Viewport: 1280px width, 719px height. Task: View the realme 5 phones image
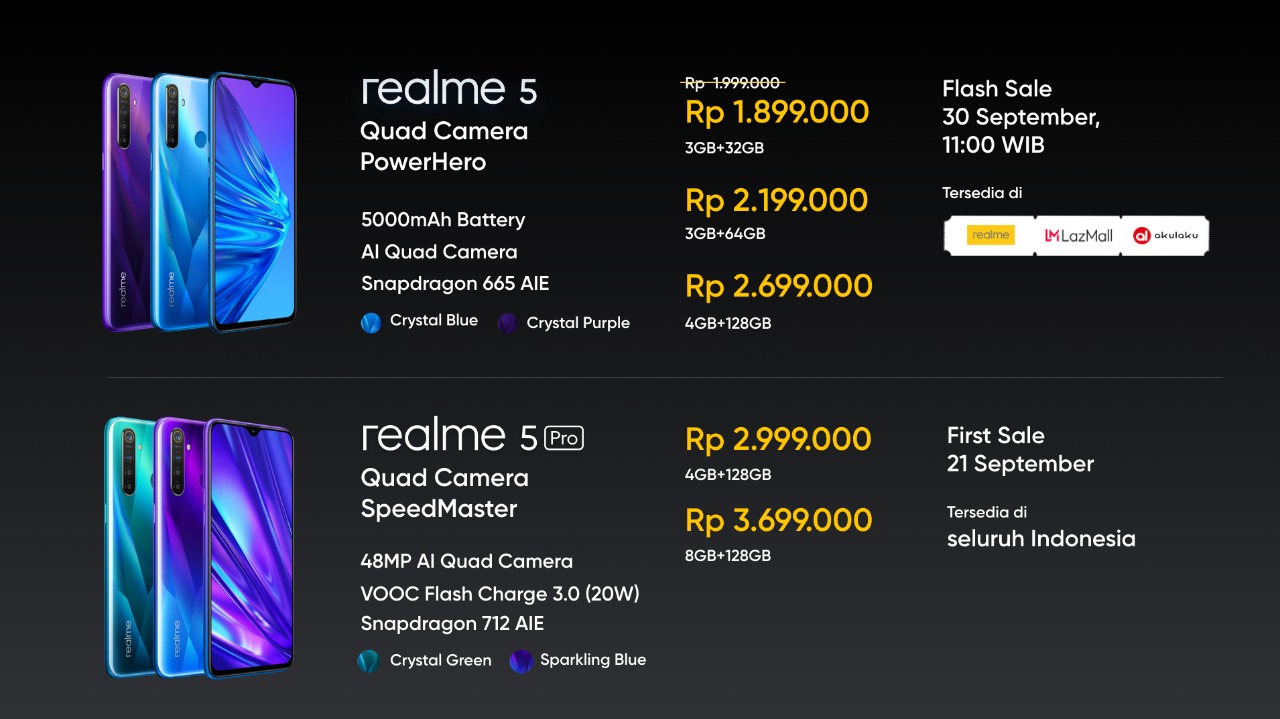(x=200, y=201)
